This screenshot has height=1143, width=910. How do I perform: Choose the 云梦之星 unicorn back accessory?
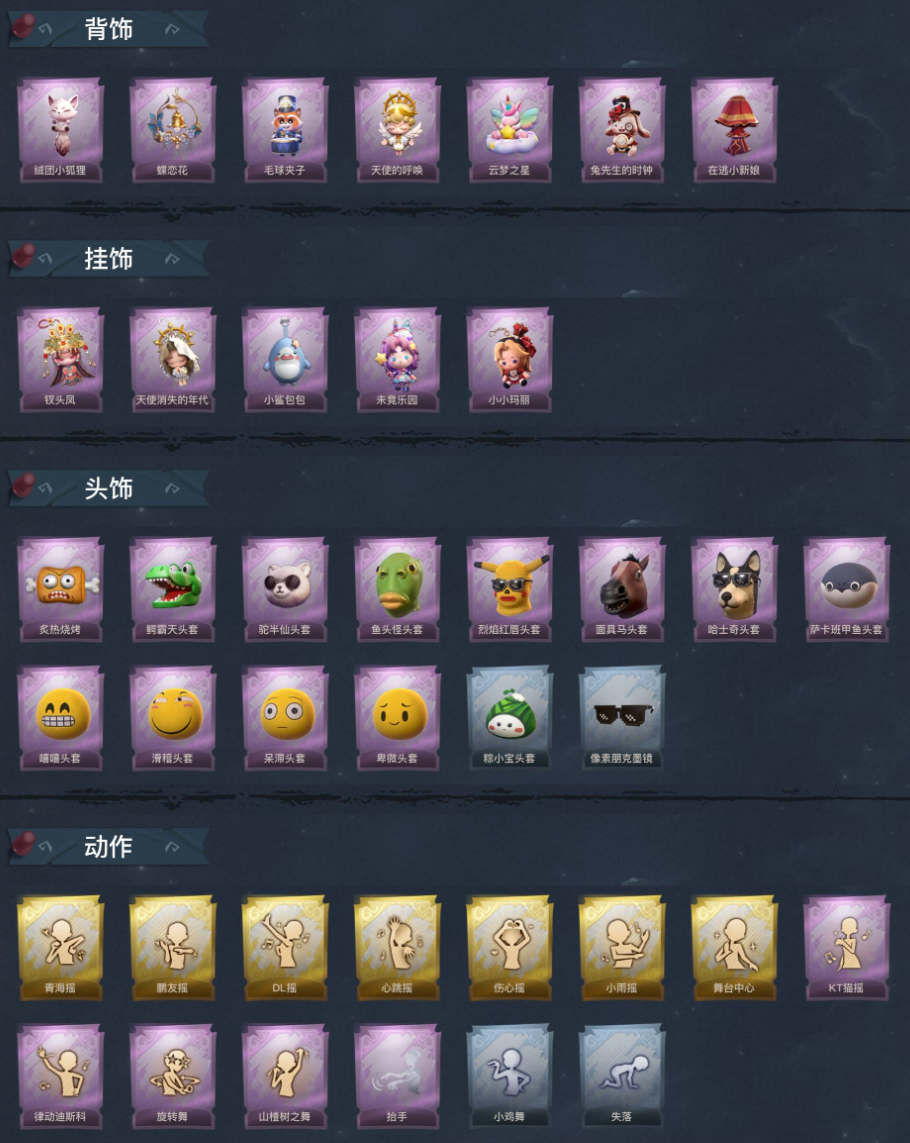[510, 130]
